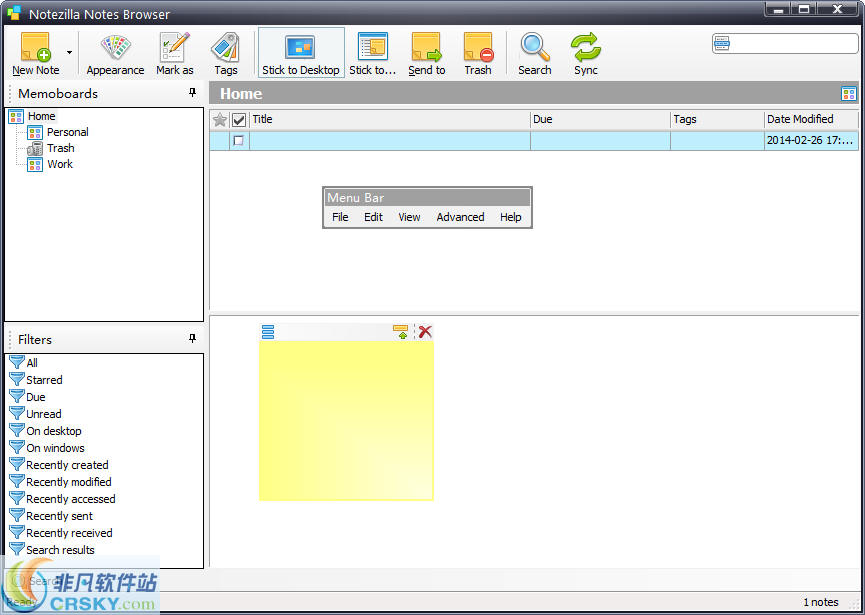The height and width of the screenshot is (615, 865).
Task: Sort by Date Modified column
Action: [811, 119]
